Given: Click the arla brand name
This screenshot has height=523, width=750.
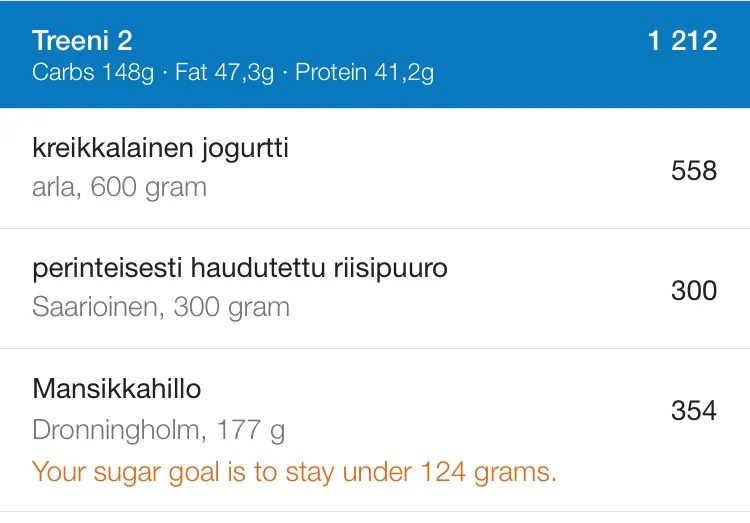Looking at the screenshot, I should pyautogui.click(x=53, y=187).
